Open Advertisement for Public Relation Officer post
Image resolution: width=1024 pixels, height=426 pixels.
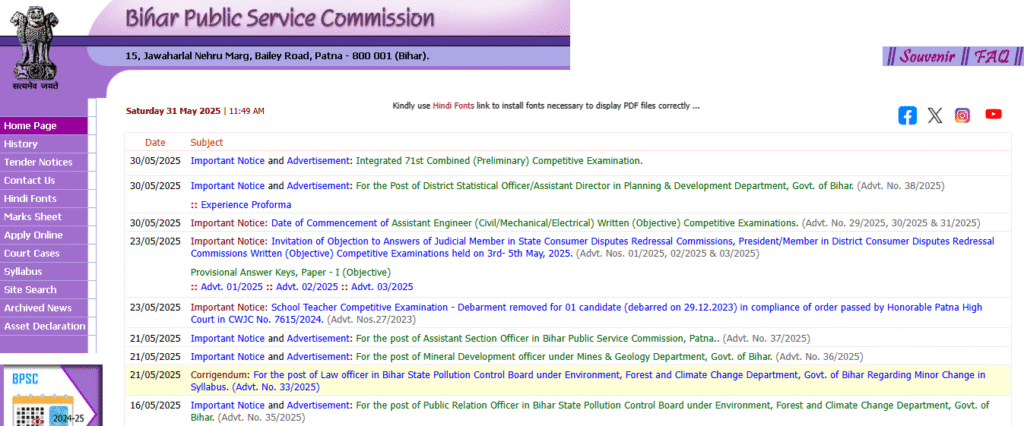click(319, 405)
